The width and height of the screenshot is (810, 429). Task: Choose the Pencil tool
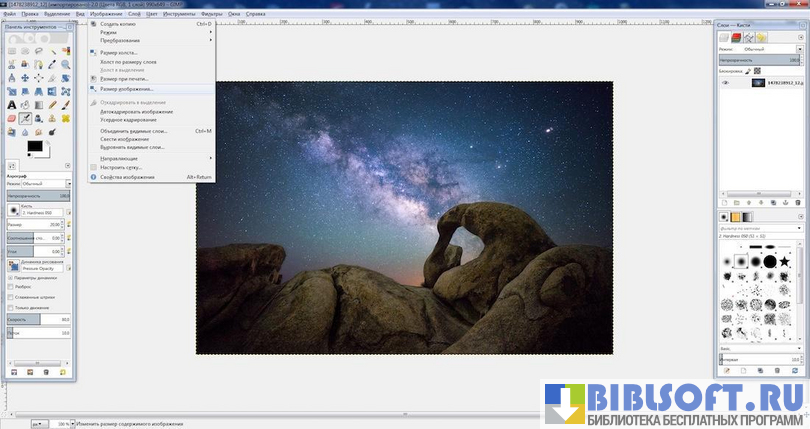click(x=53, y=104)
